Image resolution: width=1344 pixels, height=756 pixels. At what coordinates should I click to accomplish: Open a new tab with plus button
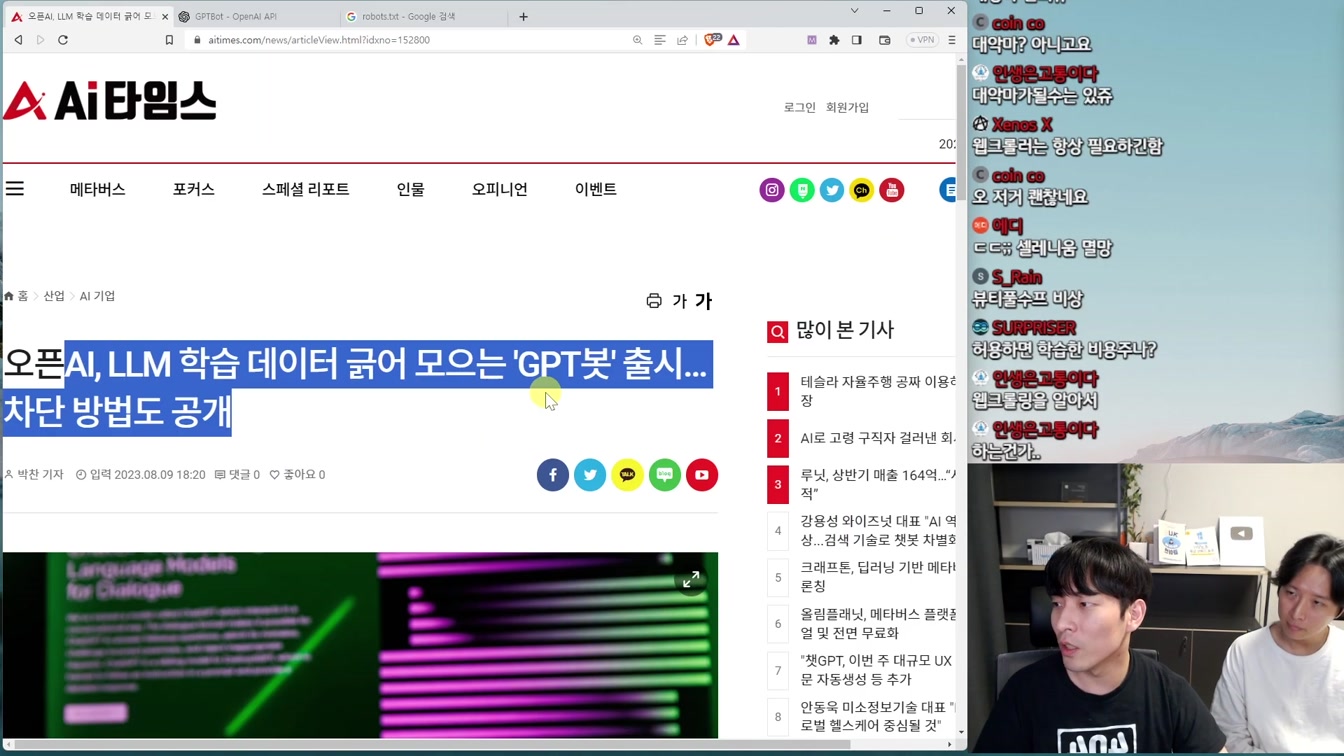[523, 17]
